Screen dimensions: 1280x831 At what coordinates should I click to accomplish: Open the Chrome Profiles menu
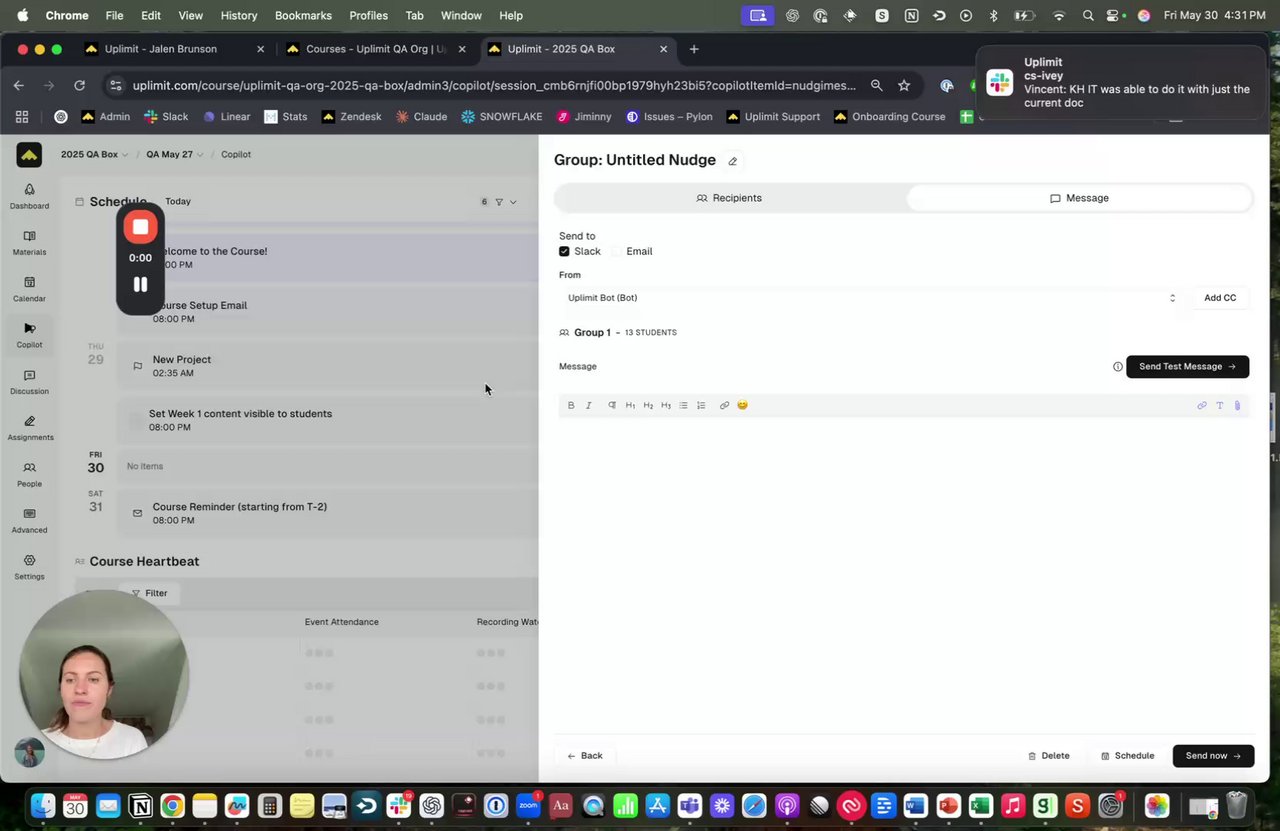tap(368, 15)
